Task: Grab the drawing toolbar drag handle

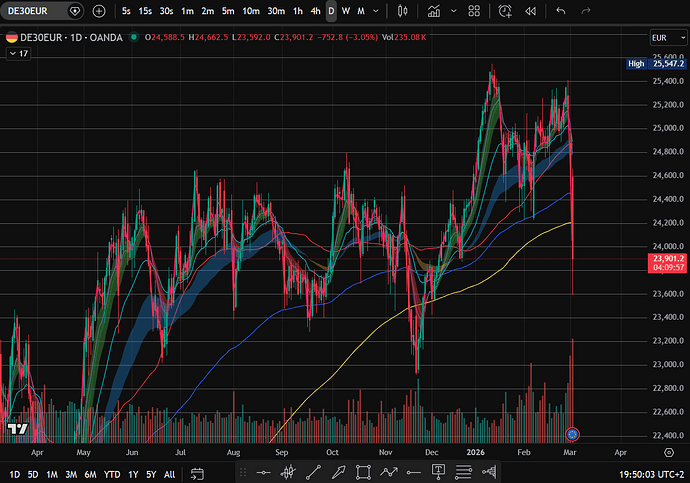Action: click(243, 473)
